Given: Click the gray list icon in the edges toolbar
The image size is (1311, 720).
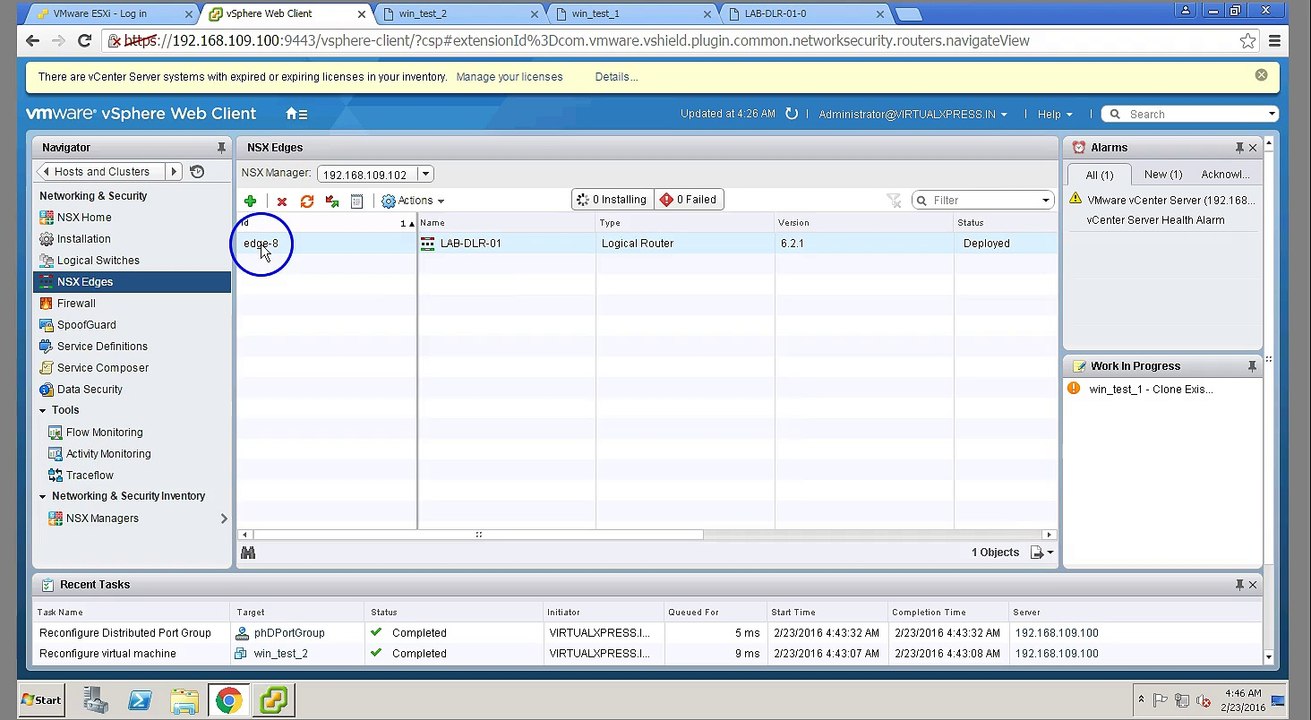Looking at the screenshot, I should (357, 201).
